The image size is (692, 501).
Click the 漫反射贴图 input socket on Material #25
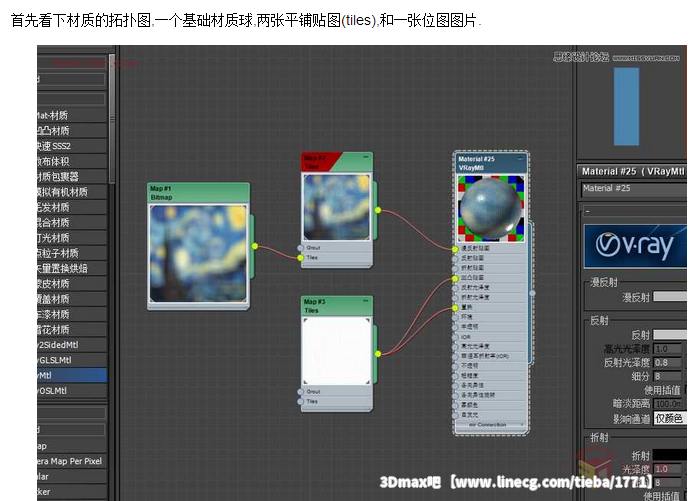coord(455,249)
